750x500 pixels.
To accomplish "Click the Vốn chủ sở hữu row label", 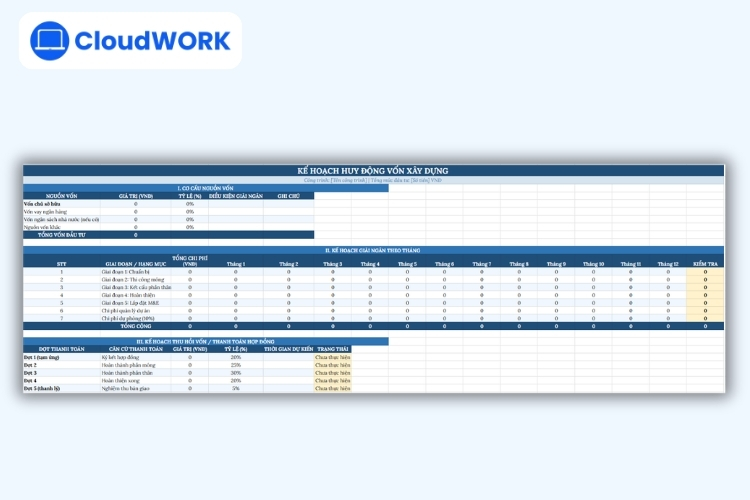I will [x=43, y=204].
